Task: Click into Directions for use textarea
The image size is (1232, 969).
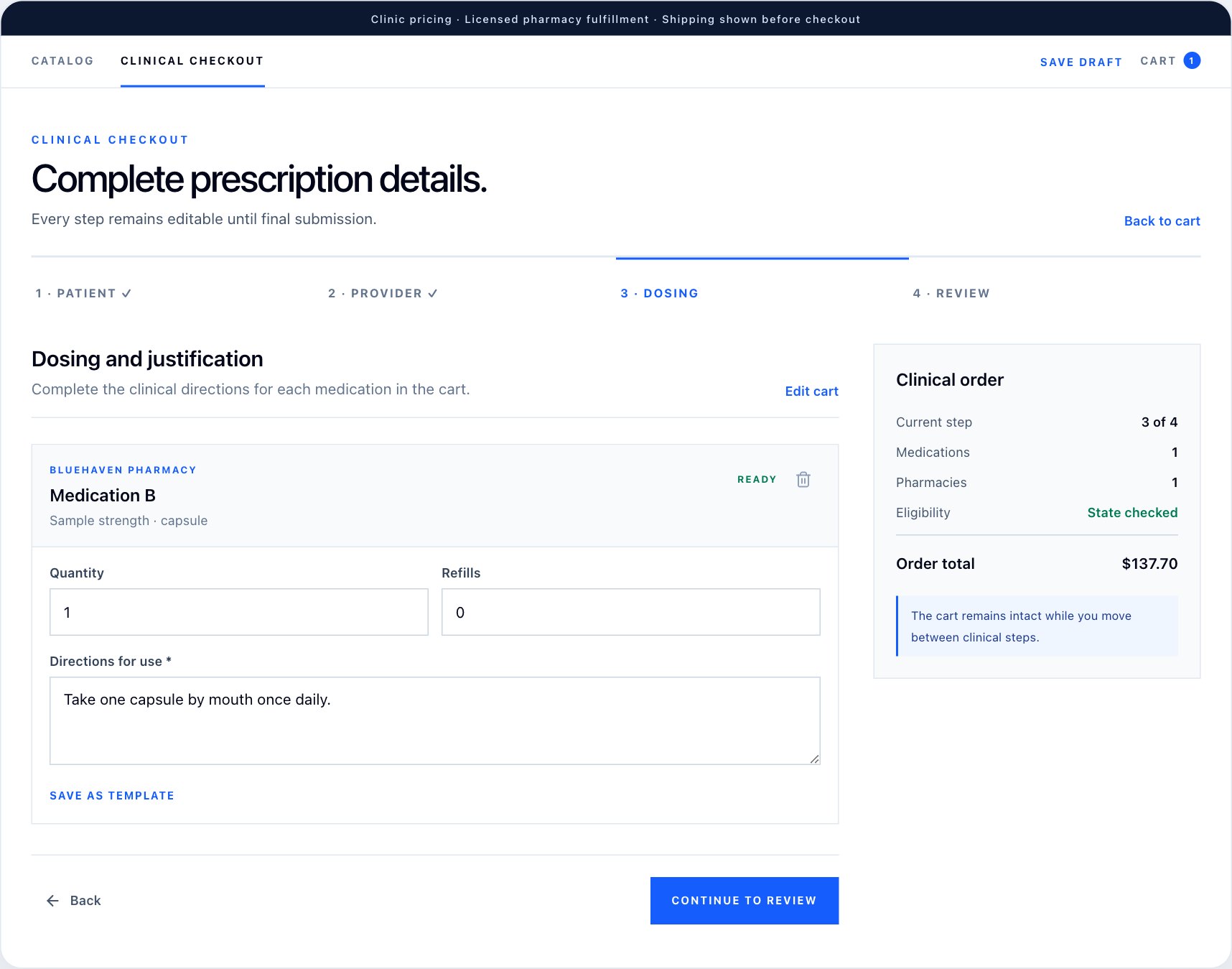Action: click(435, 720)
